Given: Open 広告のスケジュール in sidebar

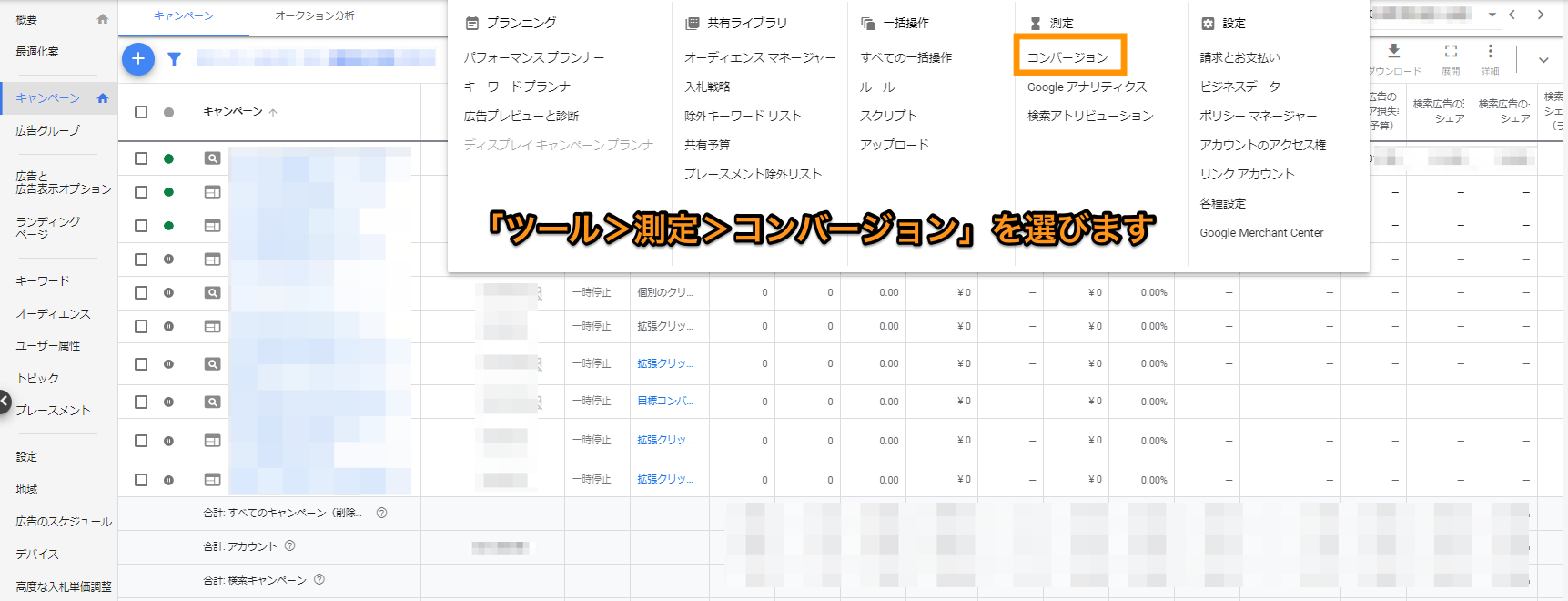Looking at the screenshot, I should coord(64,522).
